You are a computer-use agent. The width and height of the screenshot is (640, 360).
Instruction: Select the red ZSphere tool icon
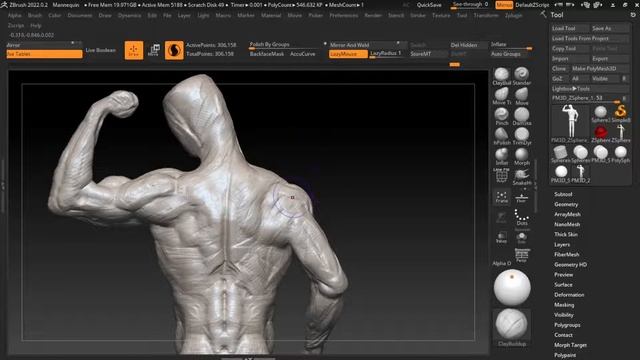[x=600, y=132]
